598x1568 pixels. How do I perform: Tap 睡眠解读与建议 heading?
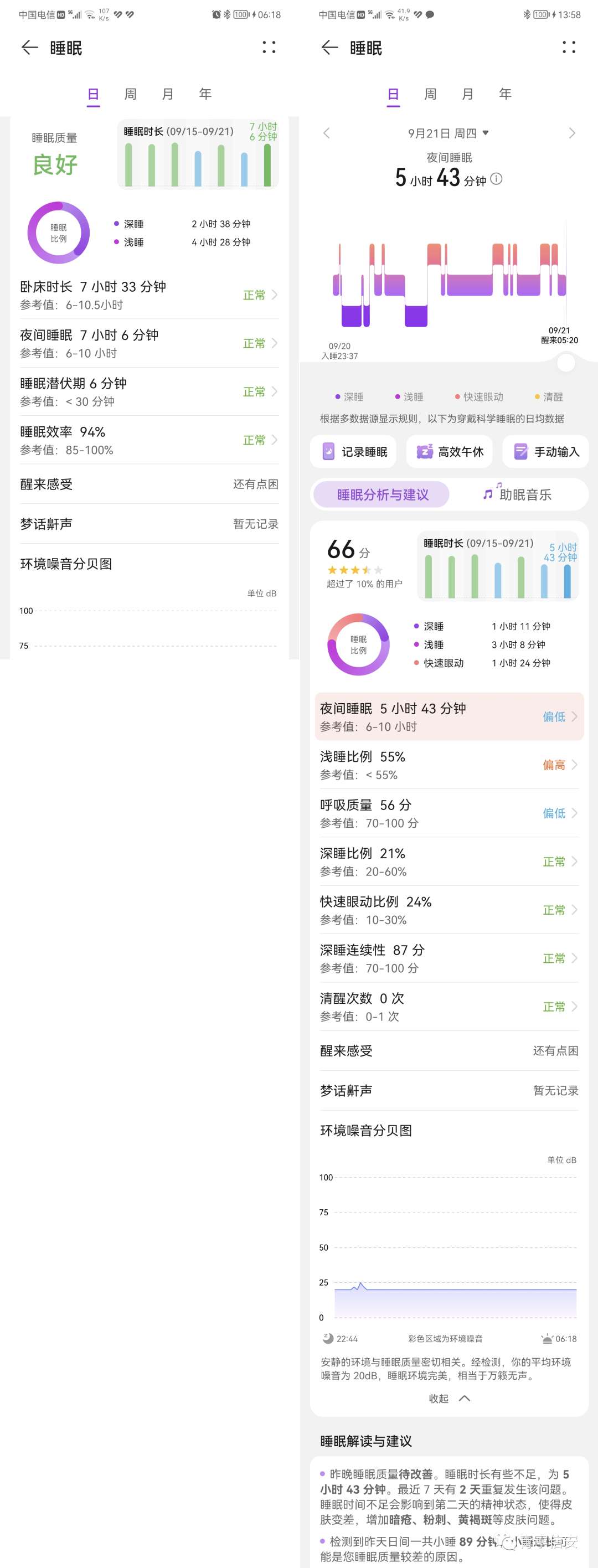coord(366,1441)
